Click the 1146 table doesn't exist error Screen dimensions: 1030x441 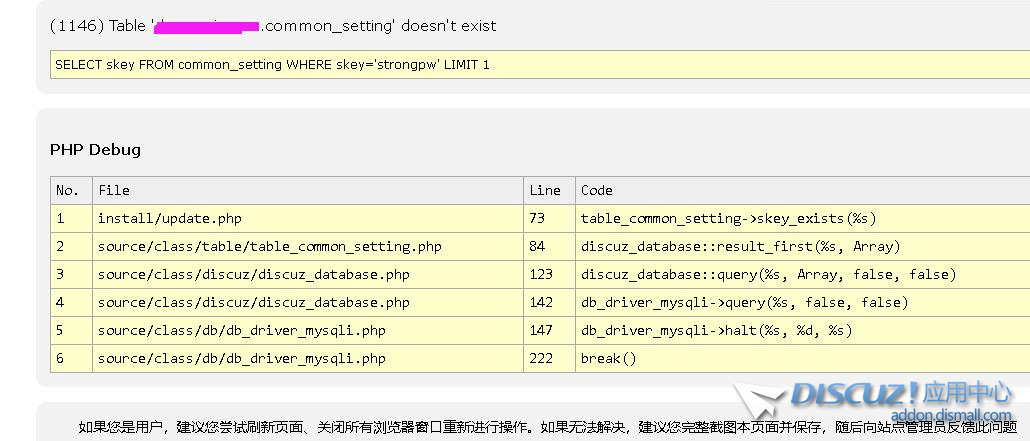[272, 26]
